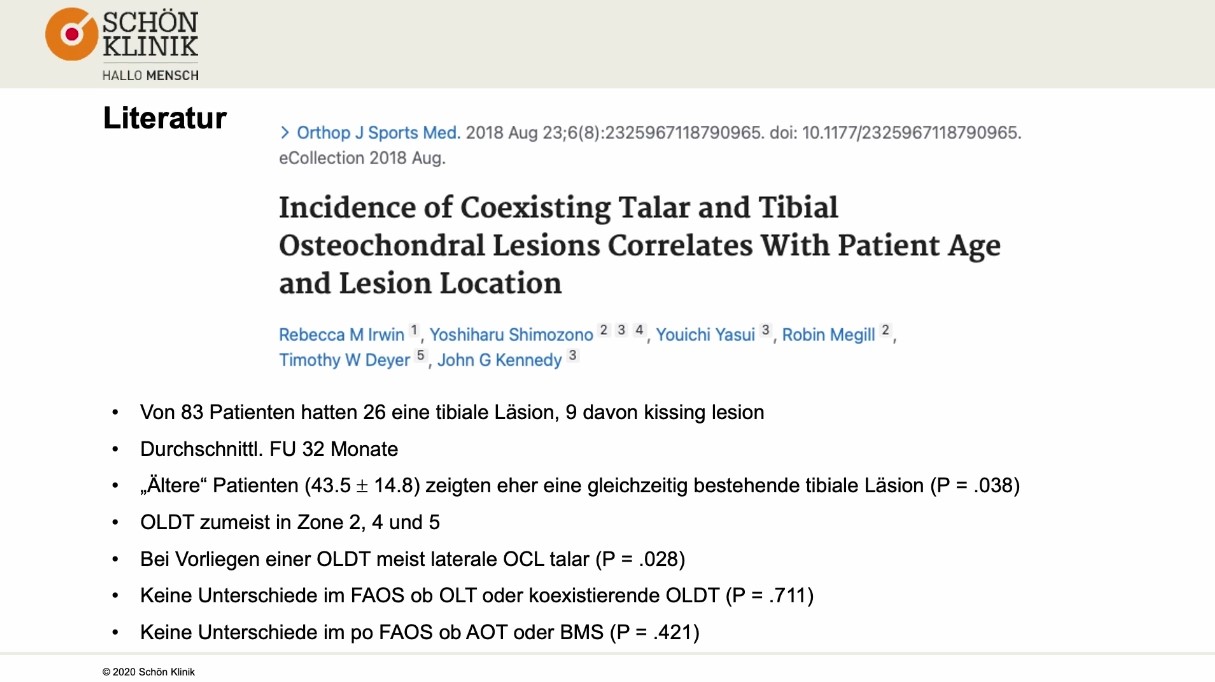Click the Schön Klinik logo icon

[x=72, y=35]
